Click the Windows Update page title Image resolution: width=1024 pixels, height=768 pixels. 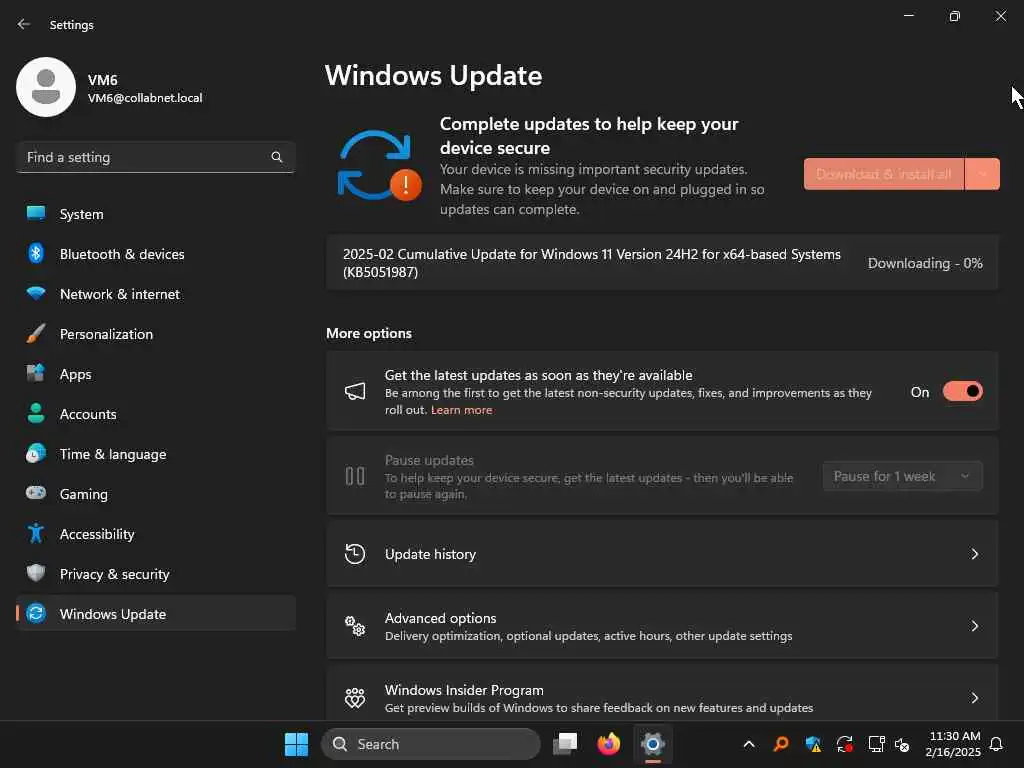433,75
